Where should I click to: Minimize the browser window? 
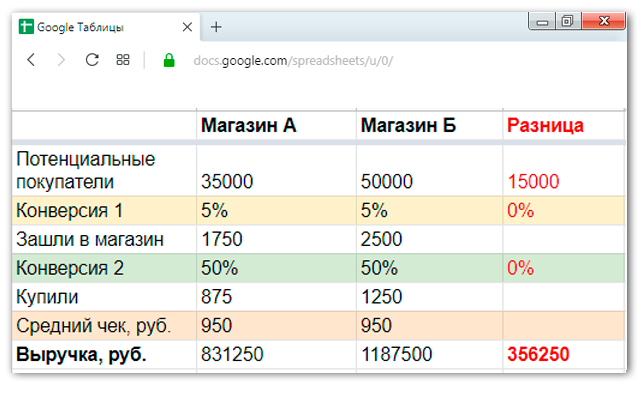tap(542, 21)
